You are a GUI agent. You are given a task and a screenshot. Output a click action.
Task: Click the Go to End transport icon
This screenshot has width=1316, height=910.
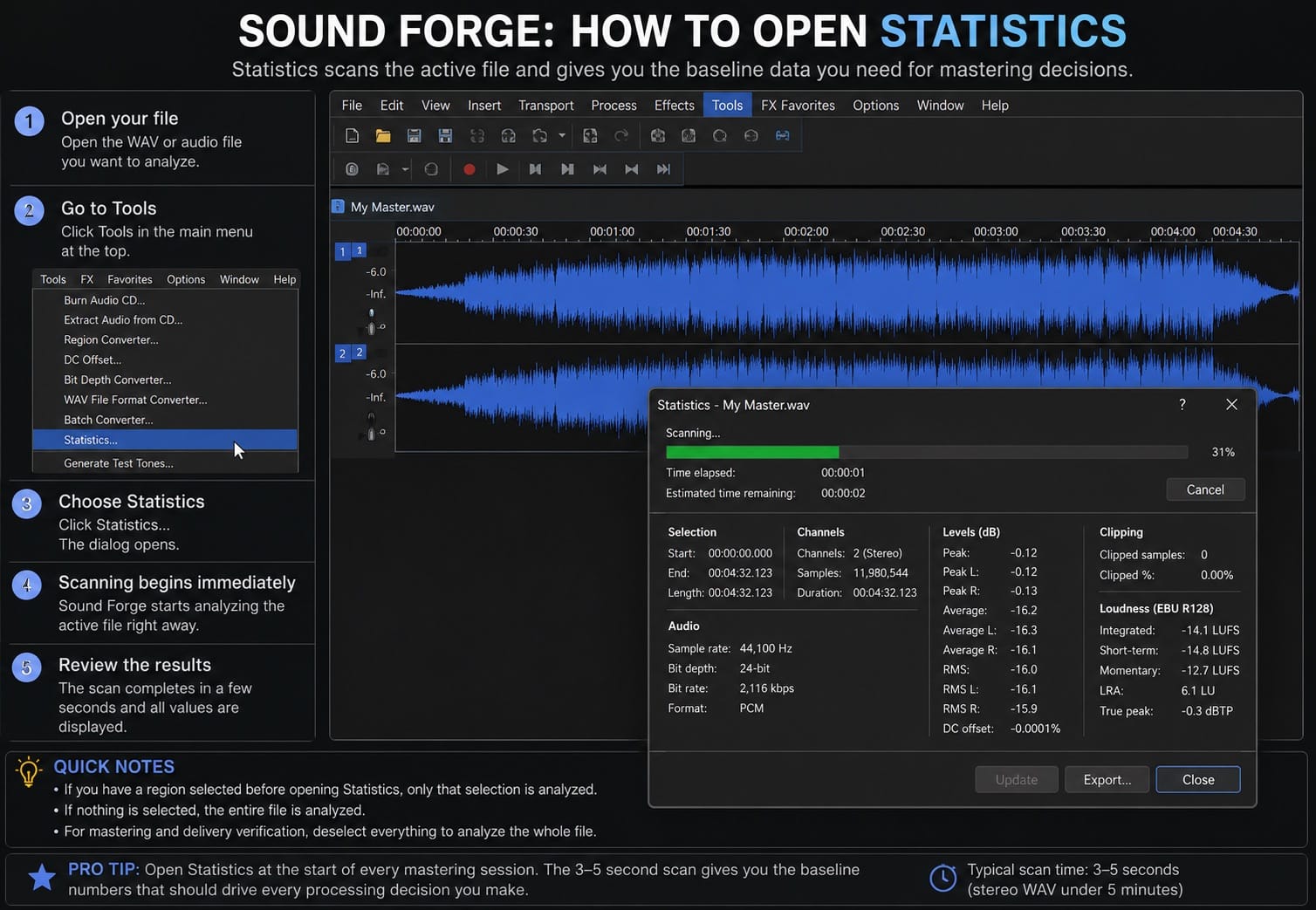[664, 169]
